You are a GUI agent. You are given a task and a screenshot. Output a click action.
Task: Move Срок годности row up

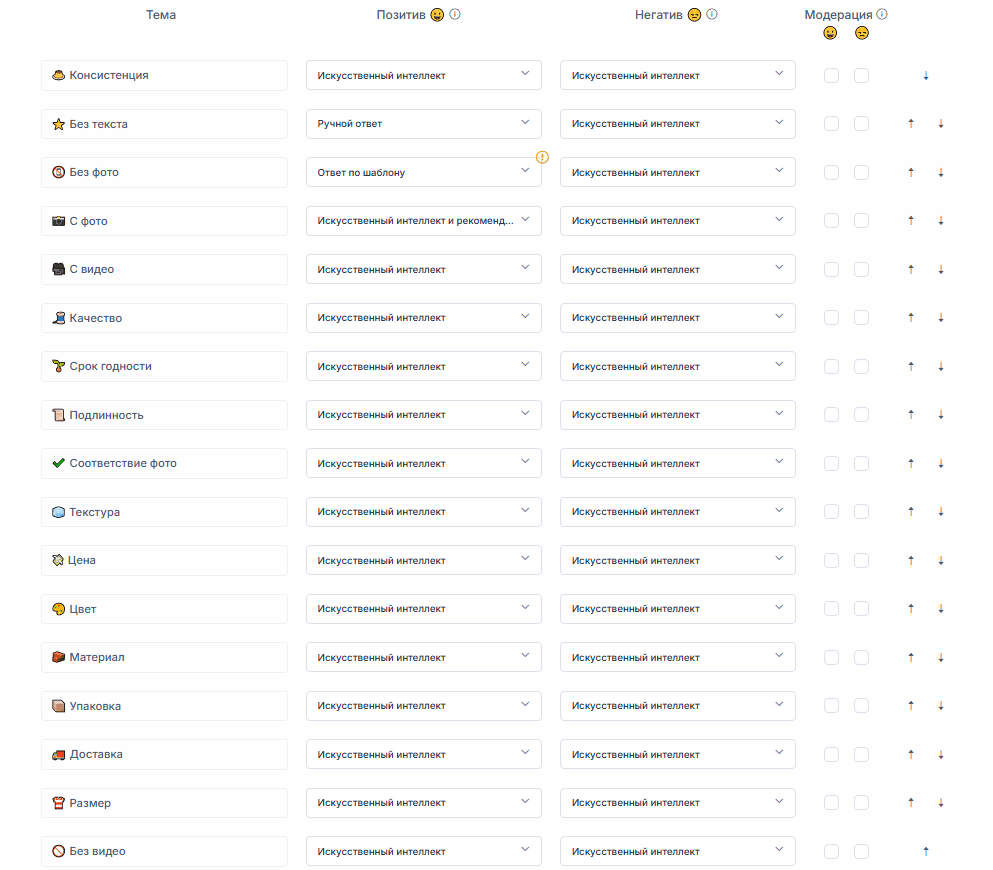[911, 367]
